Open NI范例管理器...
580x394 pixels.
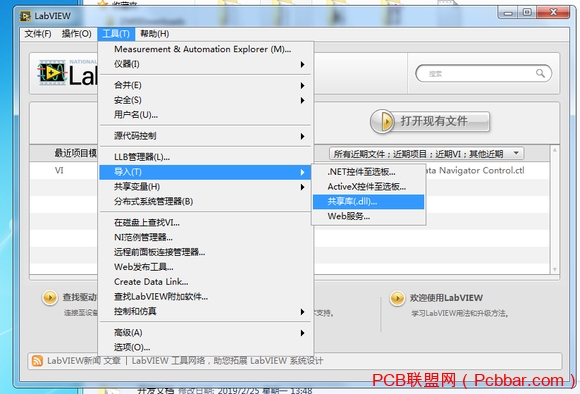pyautogui.click(x=206, y=238)
